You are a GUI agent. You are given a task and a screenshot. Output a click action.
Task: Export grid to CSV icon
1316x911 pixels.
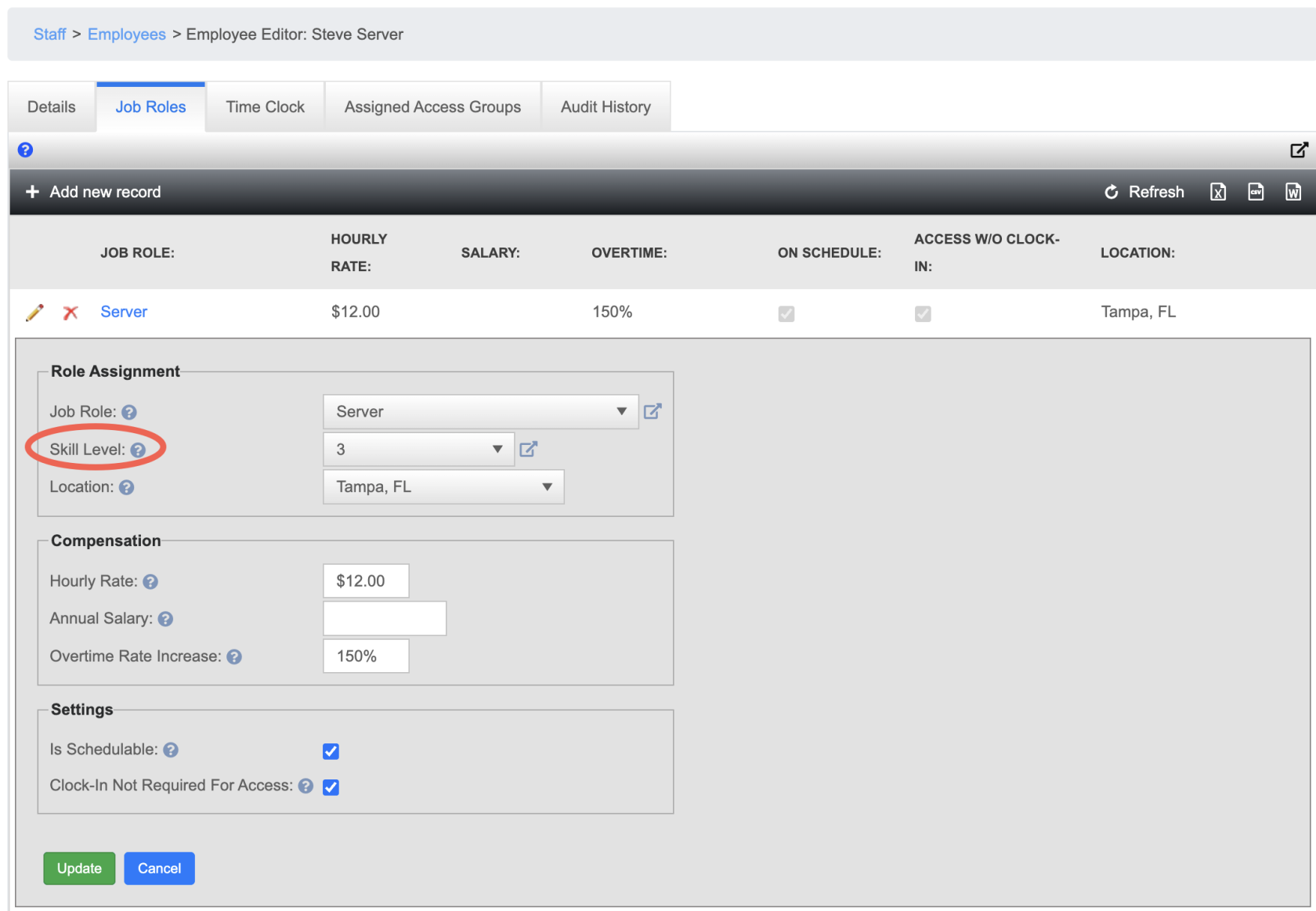click(1255, 192)
